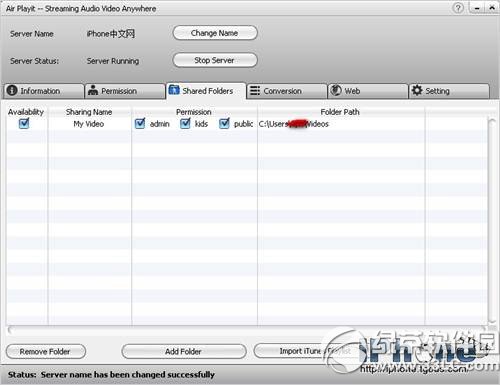
Task: Click the vertical scrollbar of the folder list
Action: coord(492,220)
